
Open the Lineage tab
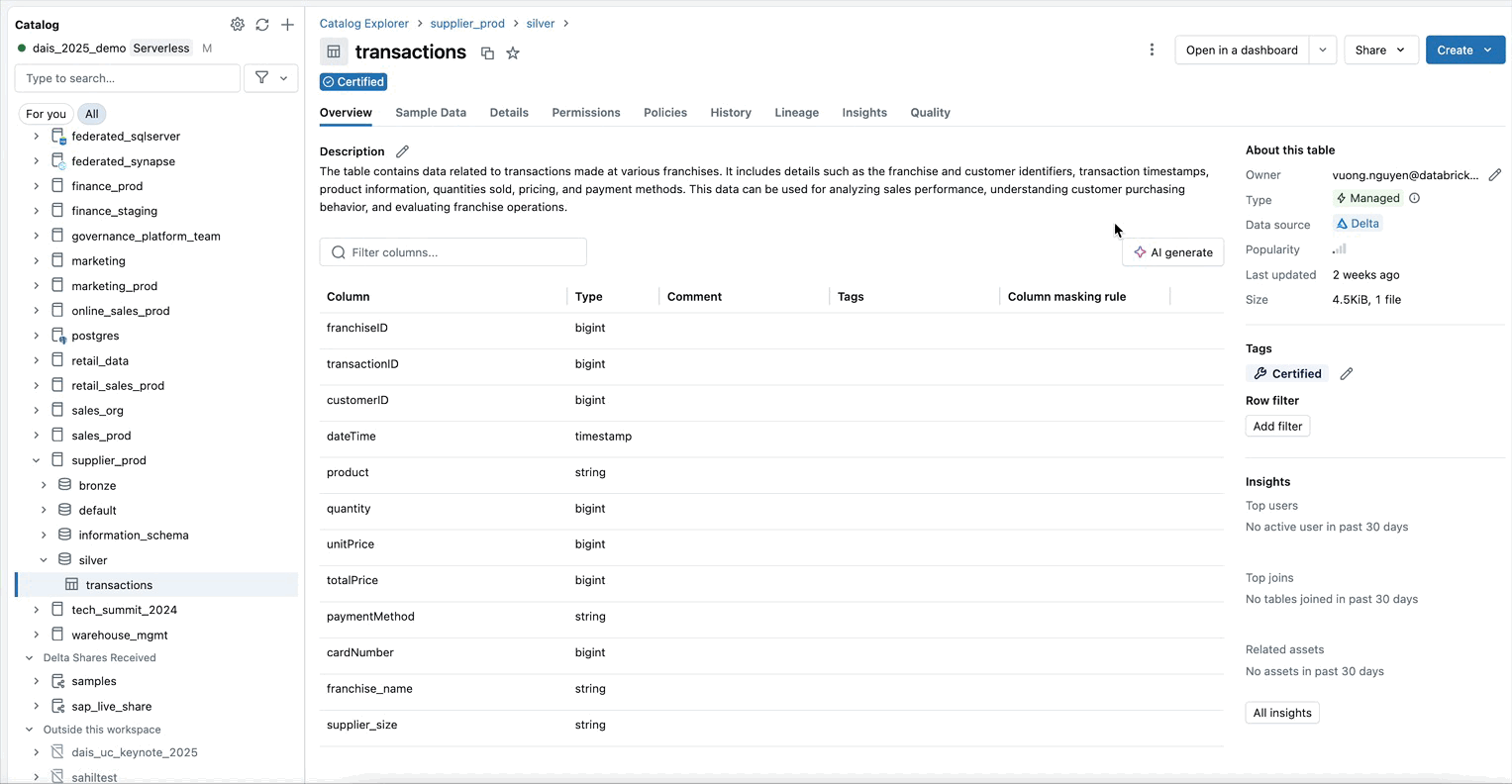coord(796,113)
